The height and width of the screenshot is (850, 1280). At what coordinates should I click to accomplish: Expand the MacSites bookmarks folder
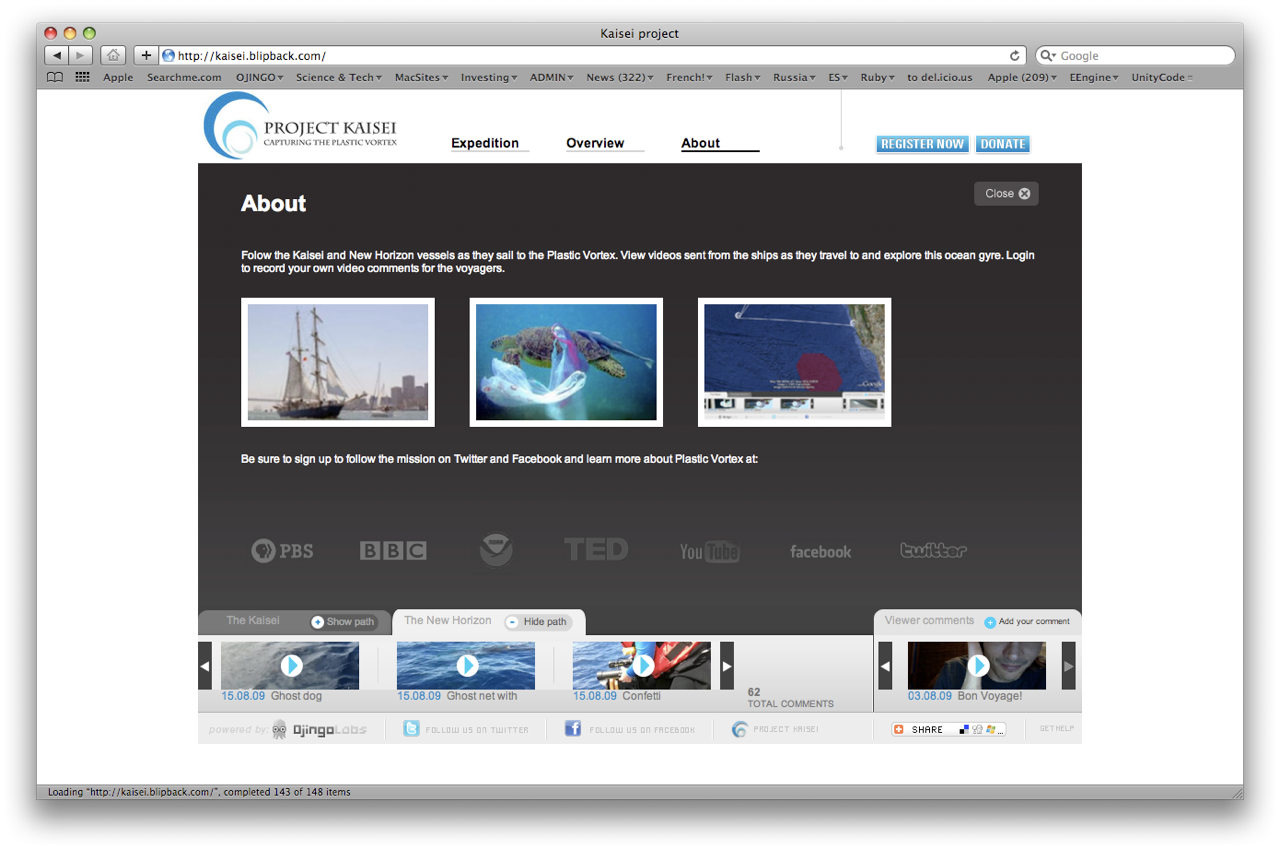point(421,77)
